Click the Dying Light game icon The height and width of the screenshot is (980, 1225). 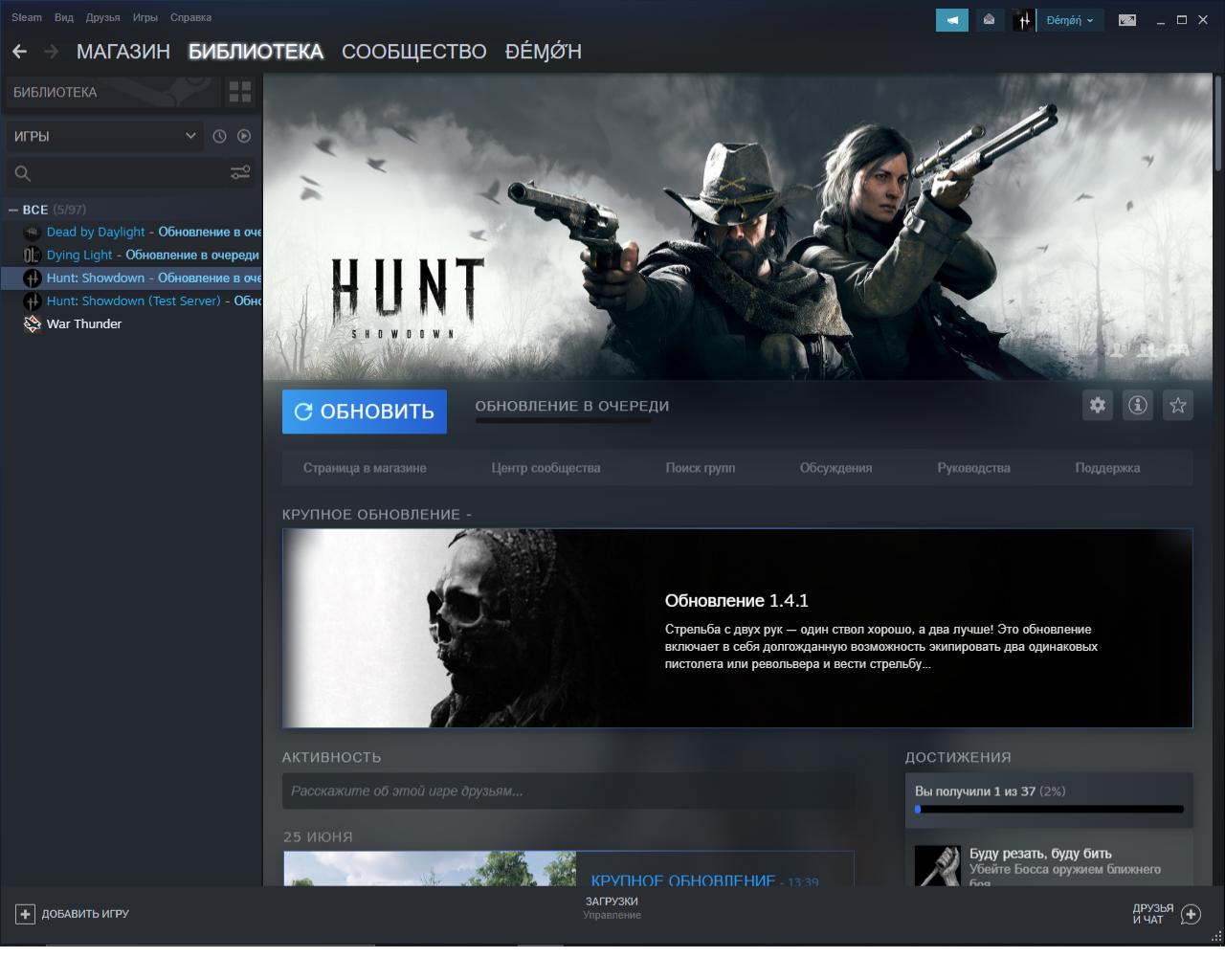32,255
